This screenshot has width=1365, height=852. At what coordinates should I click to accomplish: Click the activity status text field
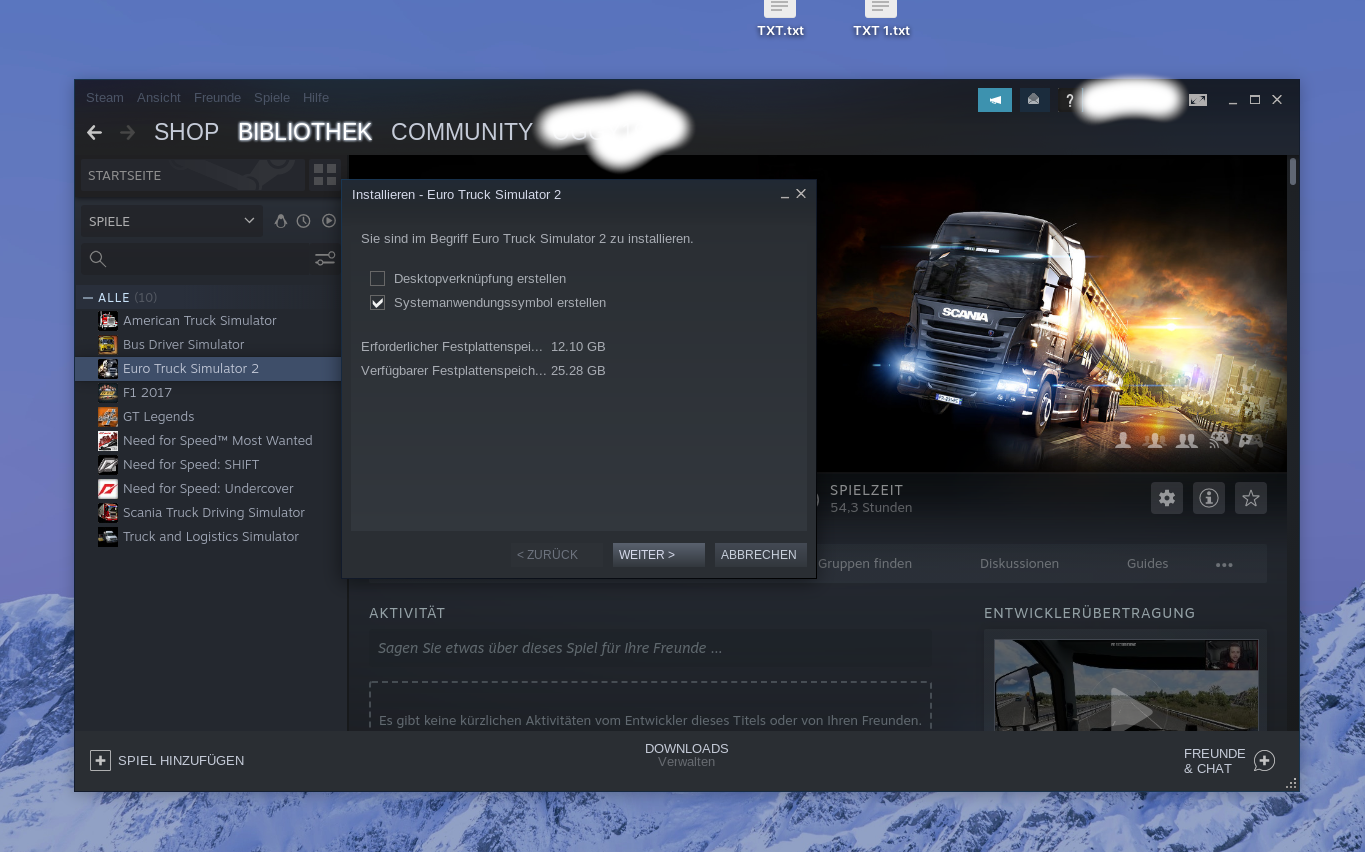650,648
